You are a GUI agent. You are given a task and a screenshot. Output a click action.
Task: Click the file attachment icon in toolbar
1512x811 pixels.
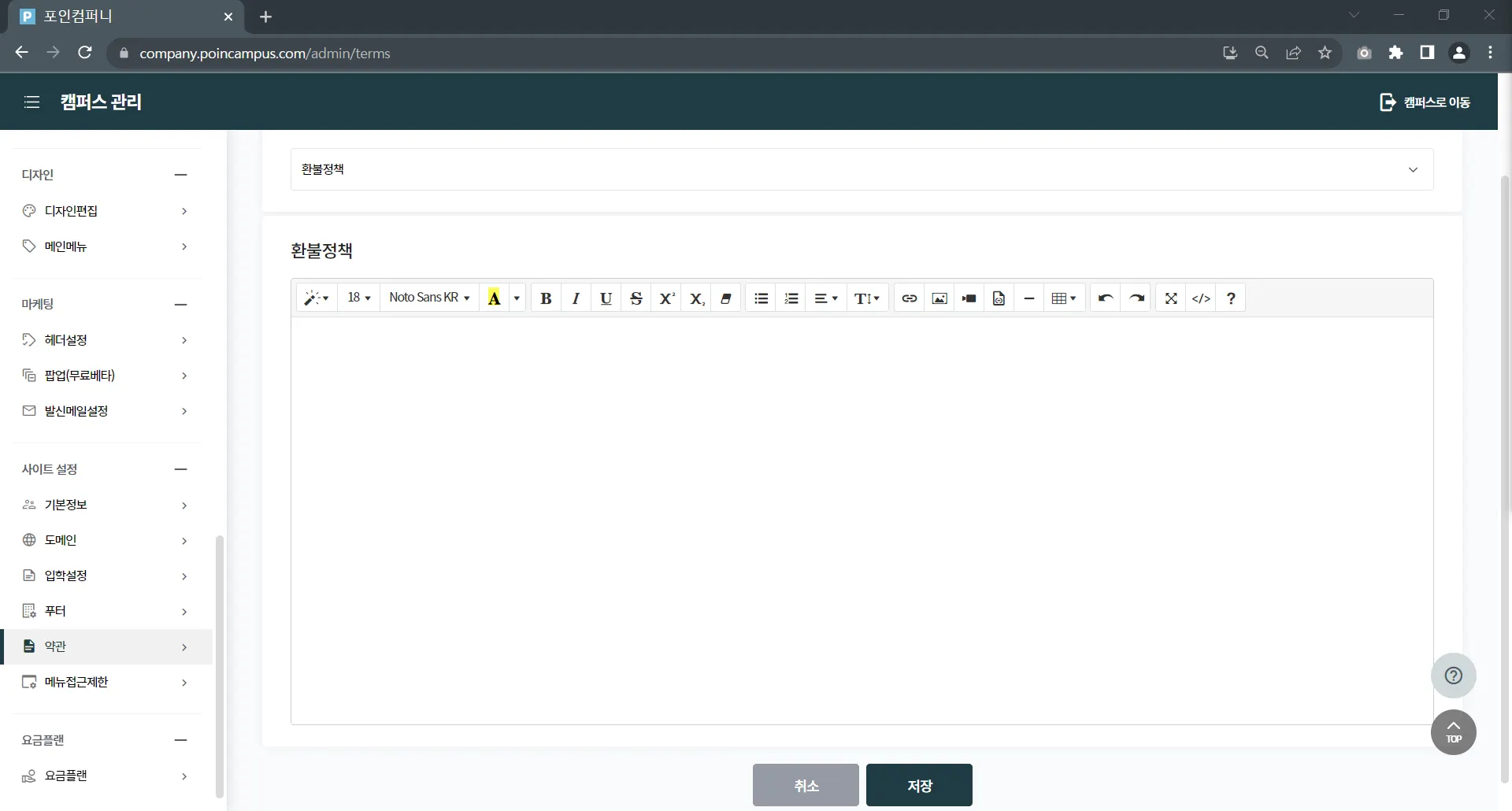(x=999, y=298)
